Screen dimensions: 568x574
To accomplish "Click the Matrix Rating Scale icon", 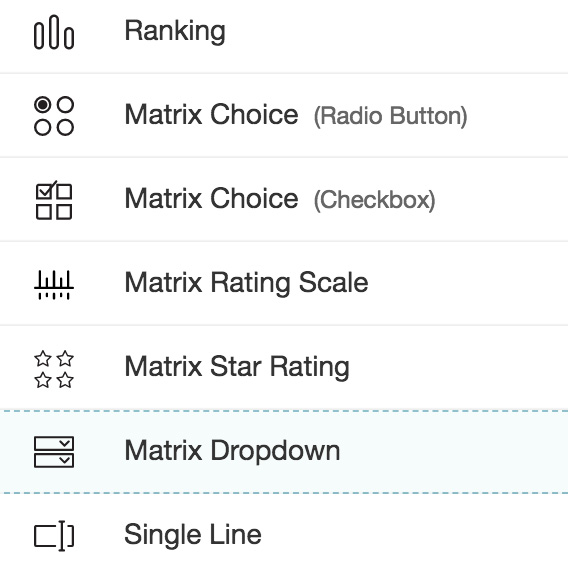I will click(54, 285).
